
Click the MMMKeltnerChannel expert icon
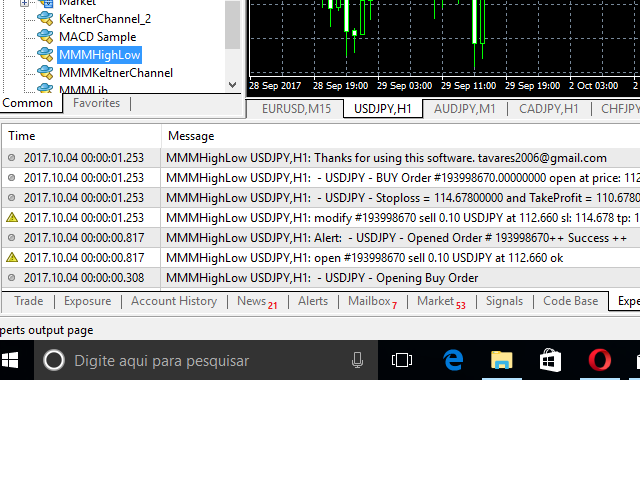45,72
